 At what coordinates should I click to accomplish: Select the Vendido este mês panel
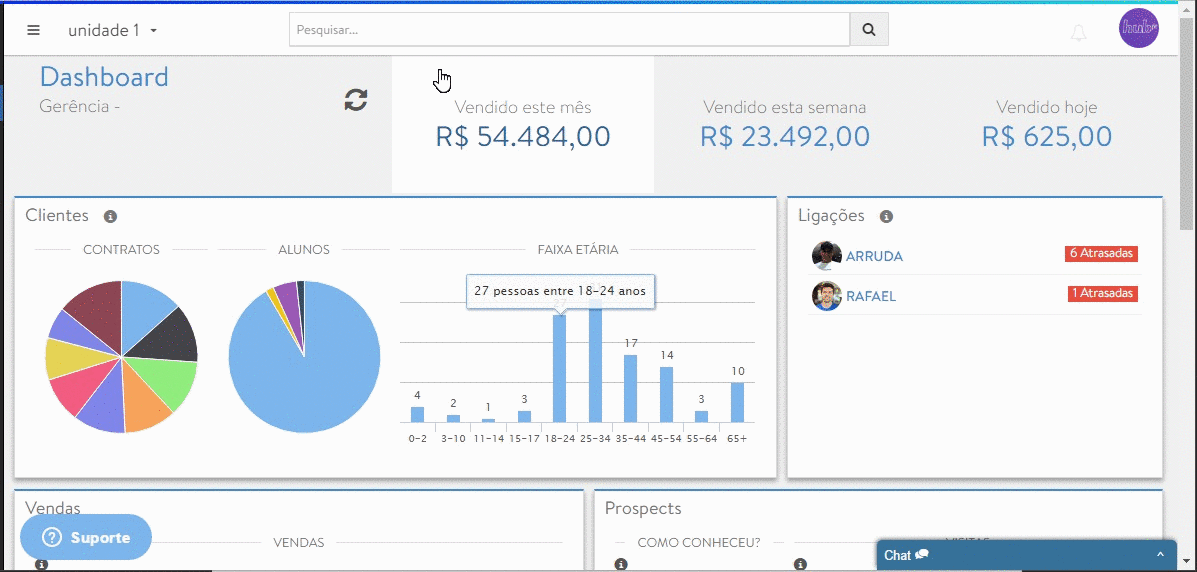(522, 124)
